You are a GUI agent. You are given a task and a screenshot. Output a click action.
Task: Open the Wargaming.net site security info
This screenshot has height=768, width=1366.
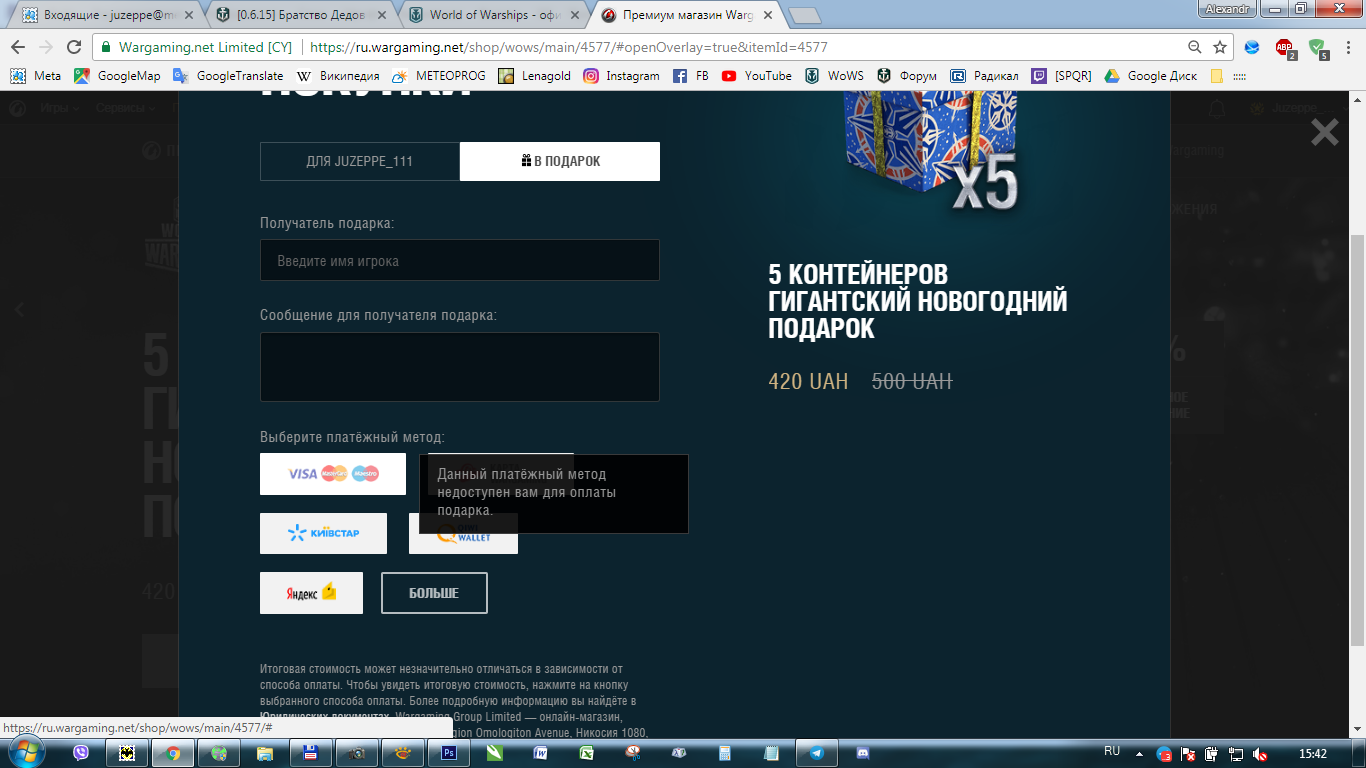point(196,47)
